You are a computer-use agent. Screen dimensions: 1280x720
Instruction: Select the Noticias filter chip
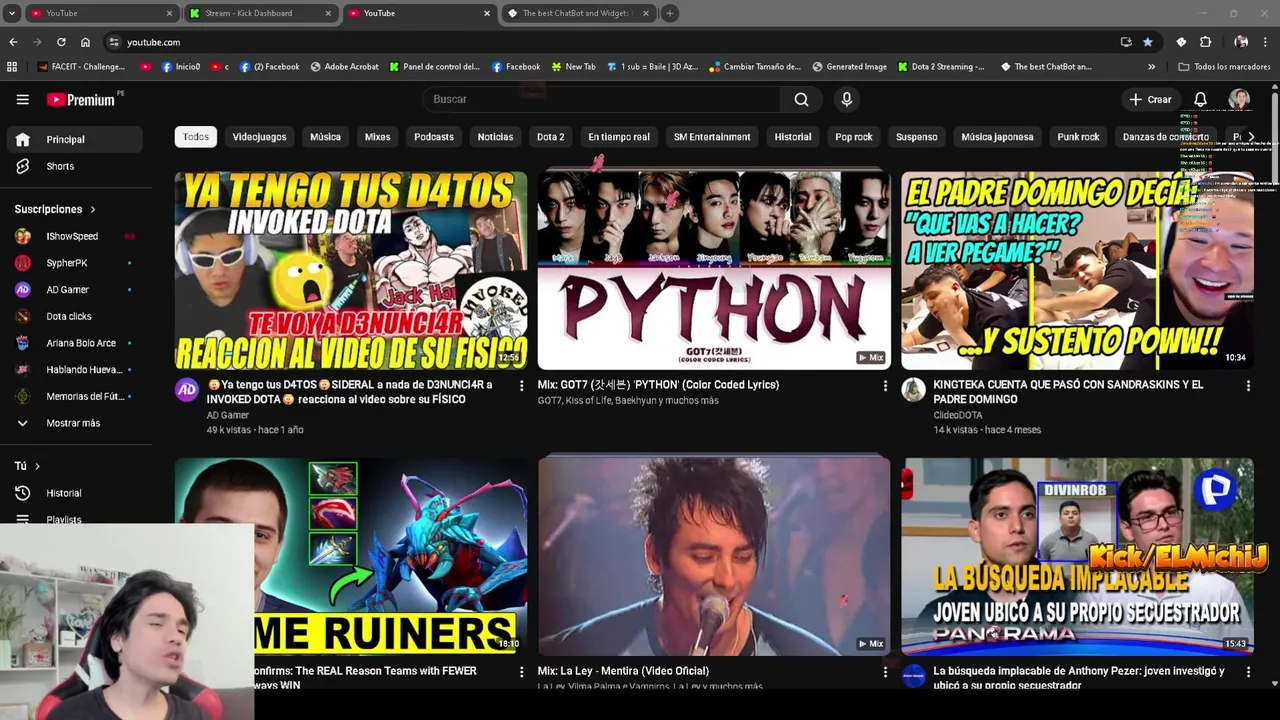495,137
